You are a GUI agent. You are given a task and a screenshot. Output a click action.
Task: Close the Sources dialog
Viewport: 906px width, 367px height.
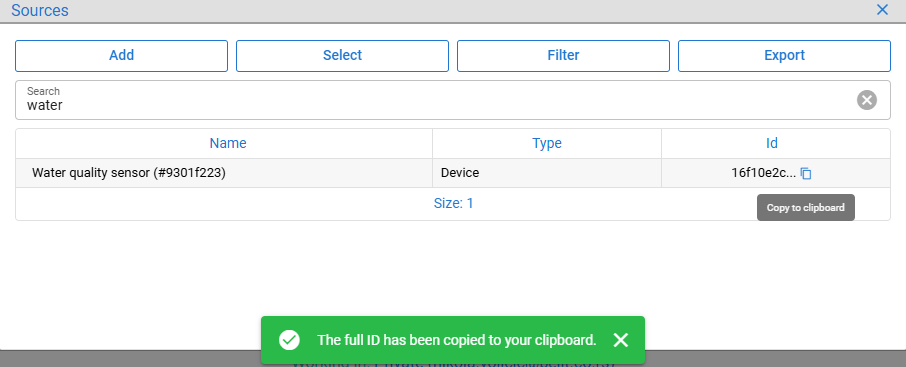coord(882,10)
